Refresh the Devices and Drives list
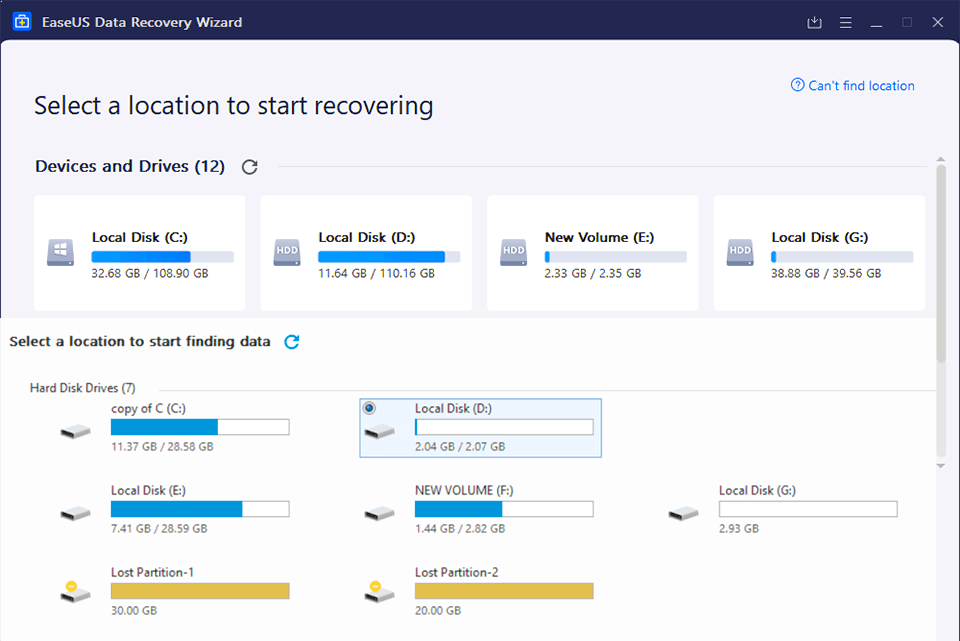This screenshot has height=641, width=960. click(250, 167)
